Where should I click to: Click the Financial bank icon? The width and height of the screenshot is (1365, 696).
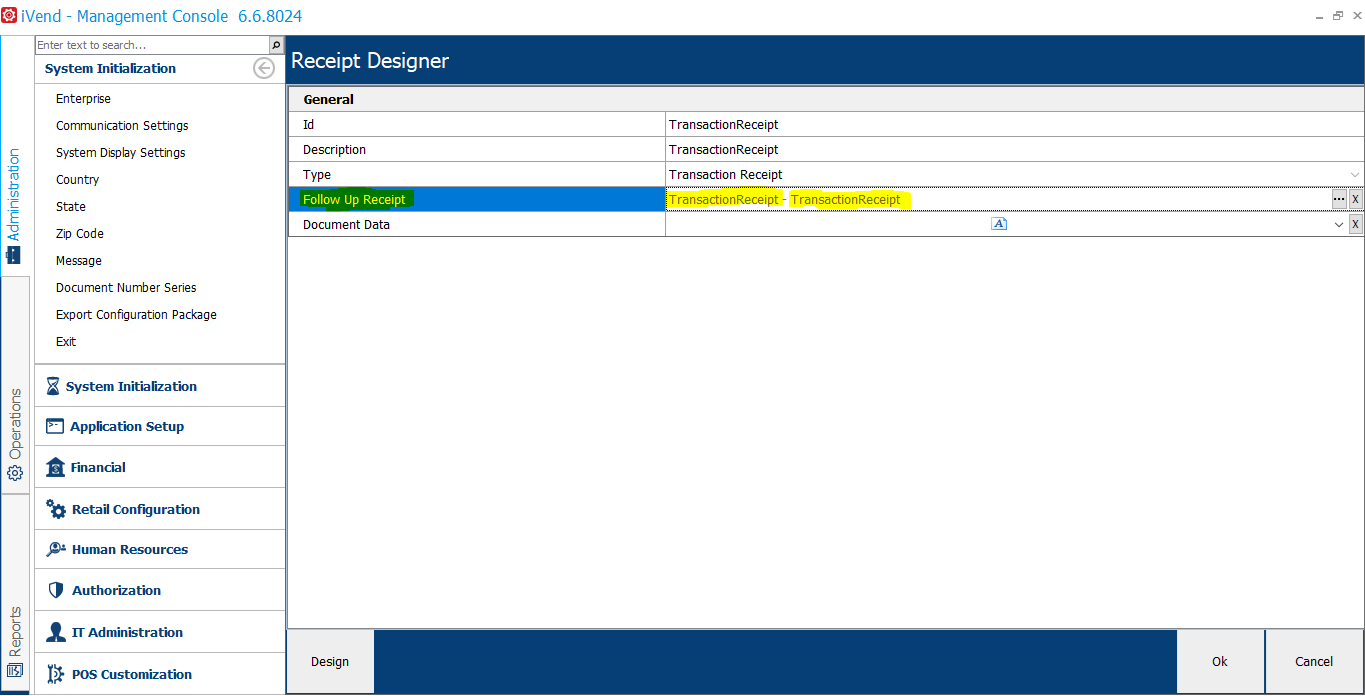coord(55,467)
